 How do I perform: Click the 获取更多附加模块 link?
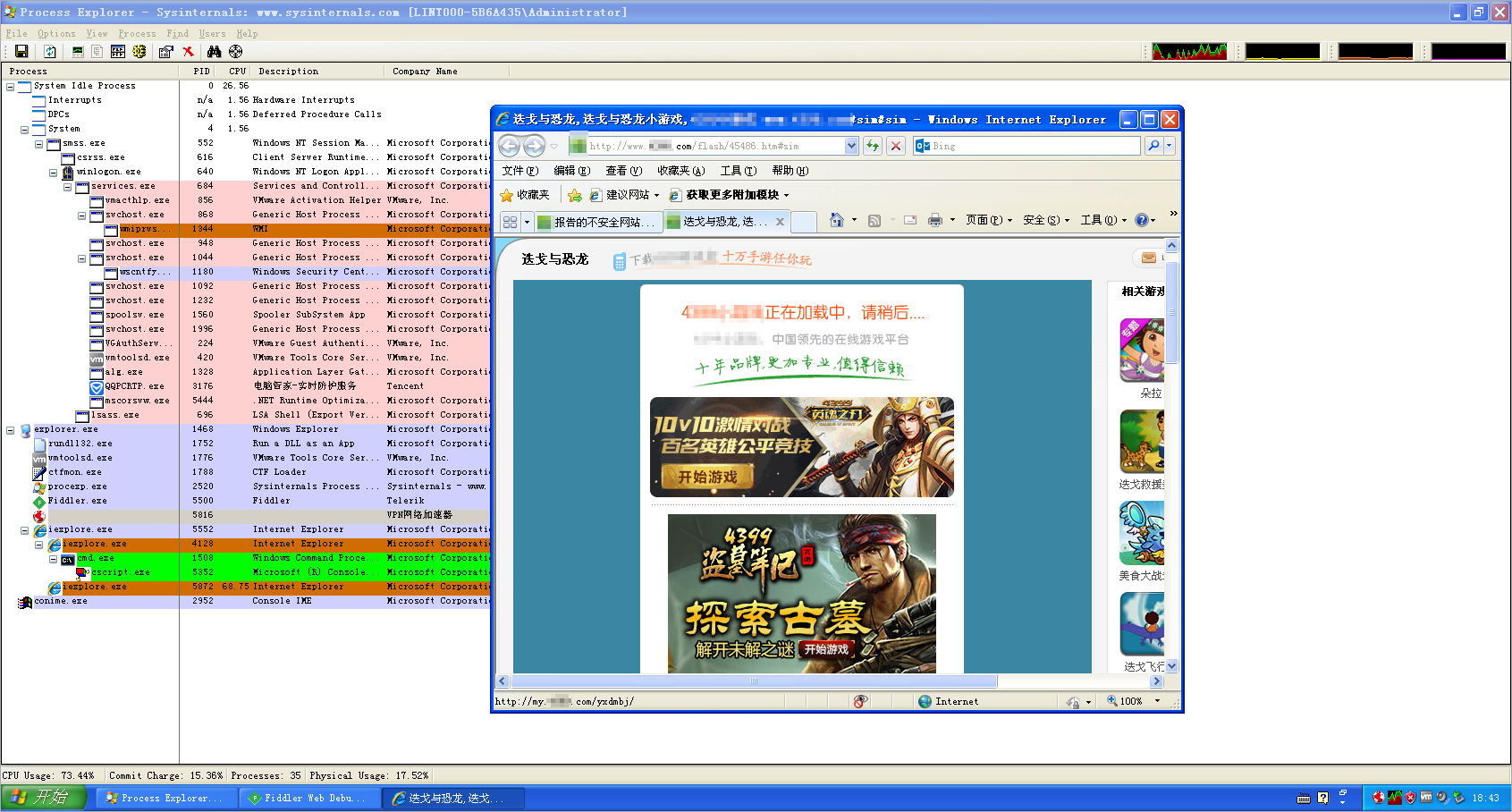(730, 195)
